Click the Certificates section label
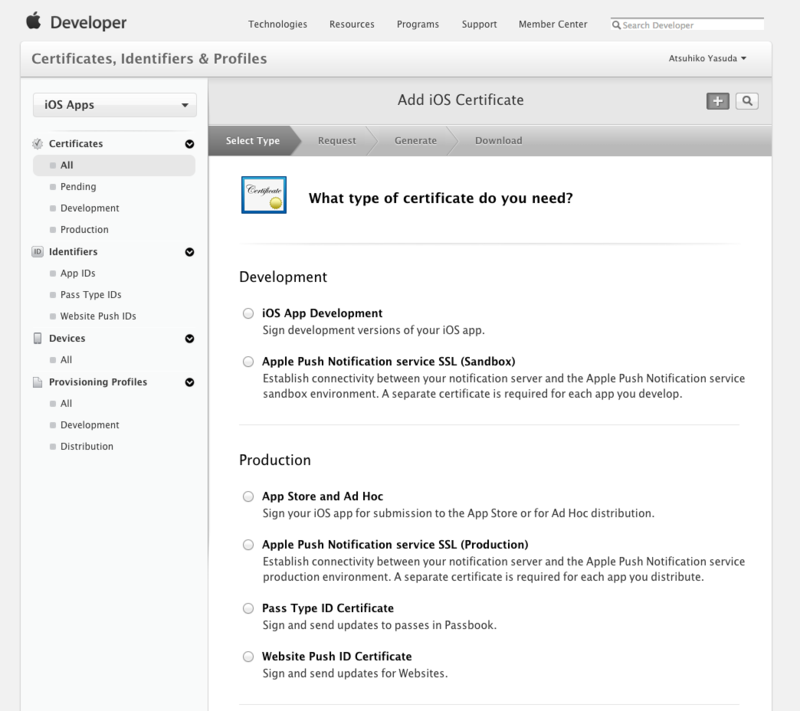800x711 pixels. [x=76, y=144]
